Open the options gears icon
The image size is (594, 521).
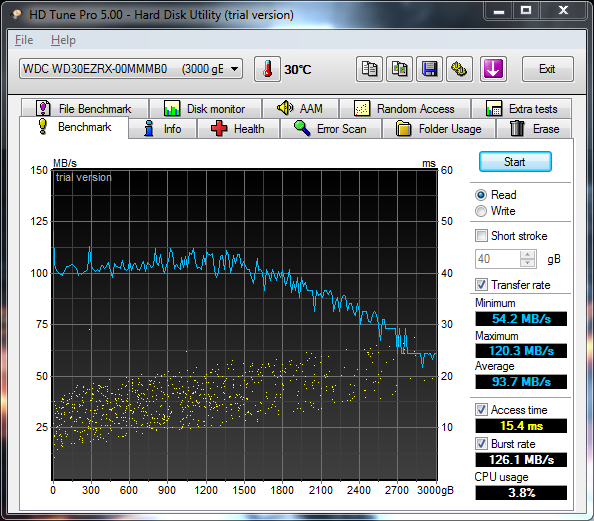tap(459, 69)
